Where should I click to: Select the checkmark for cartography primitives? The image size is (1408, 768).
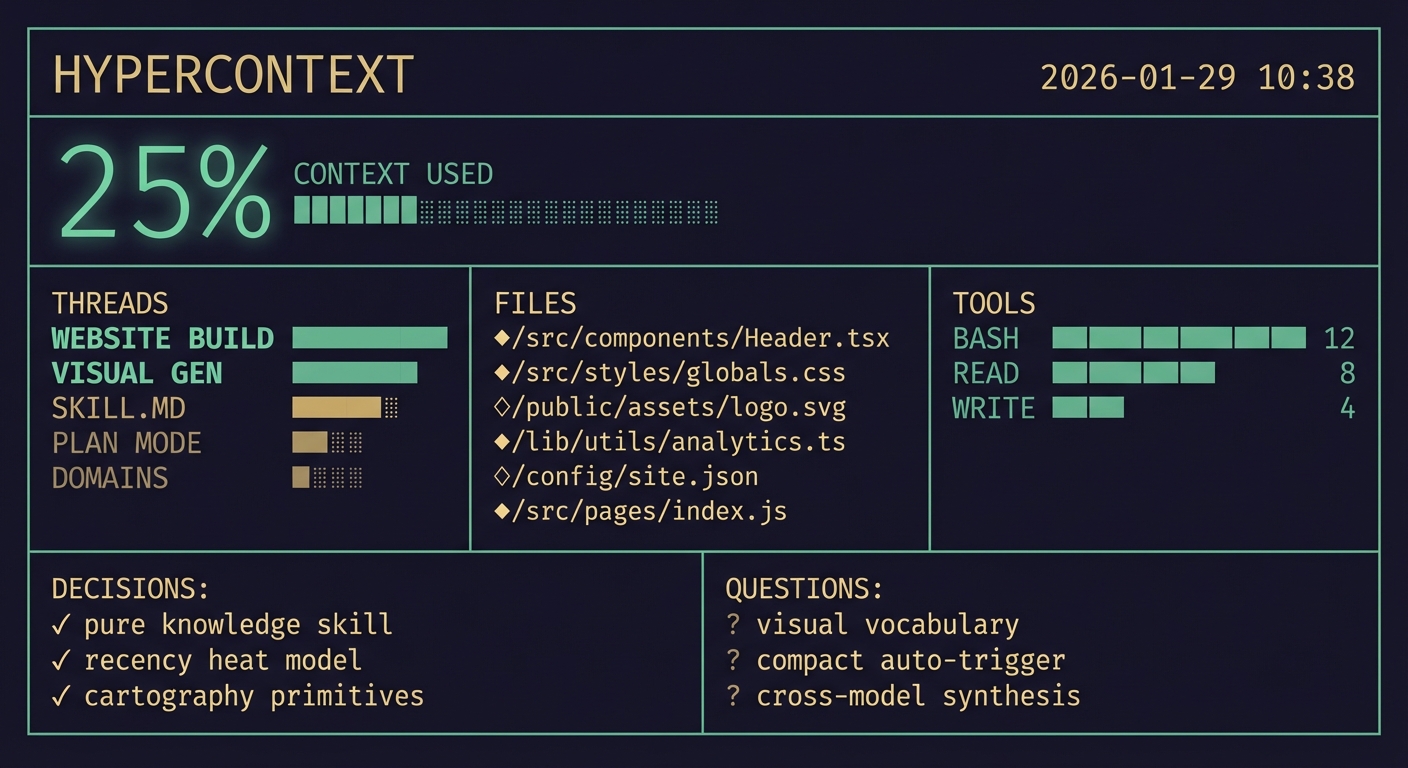pos(62,696)
